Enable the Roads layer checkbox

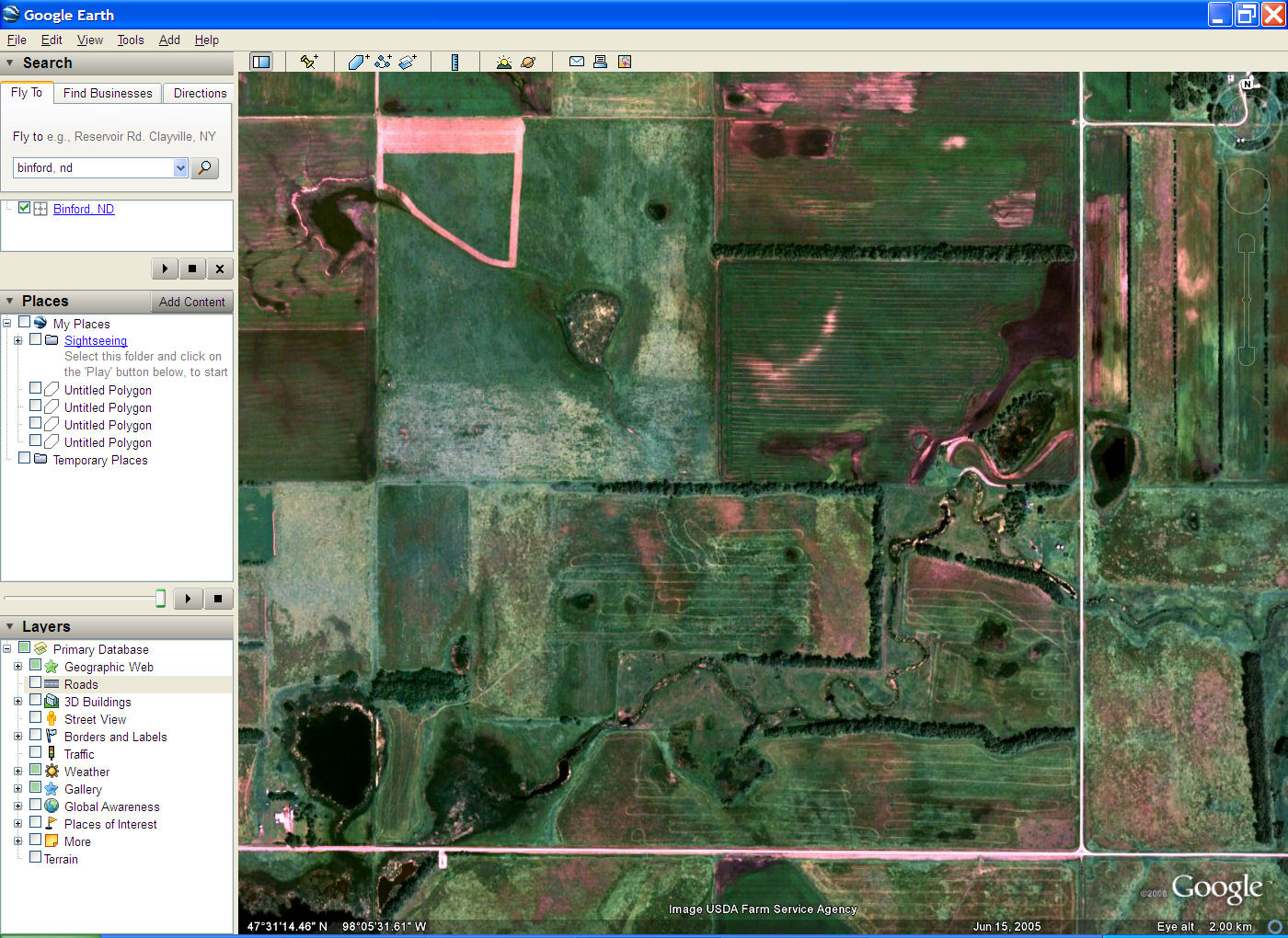coord(35,683)
